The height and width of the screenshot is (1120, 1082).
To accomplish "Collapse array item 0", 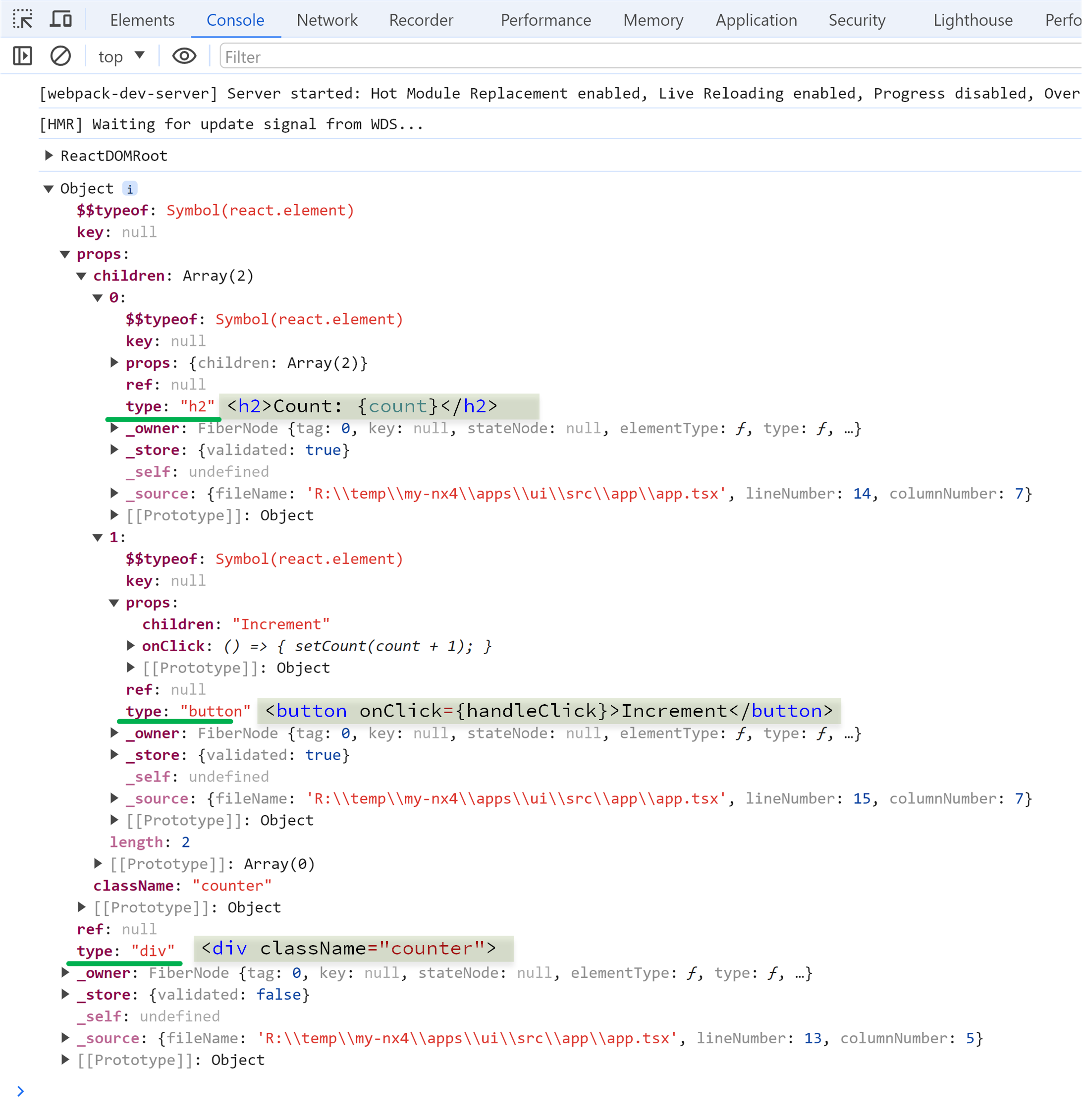I will [98, 297].
